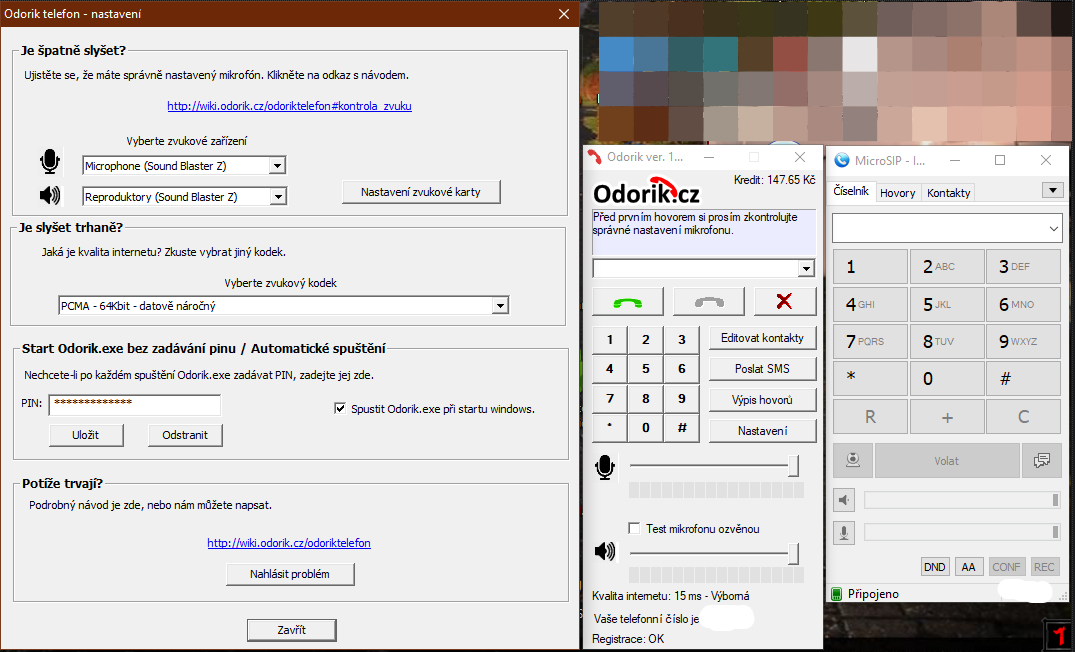Click Poslat SMS in Odorik
The height and width of the screenshot is (652, 1075).
[762, 369]
